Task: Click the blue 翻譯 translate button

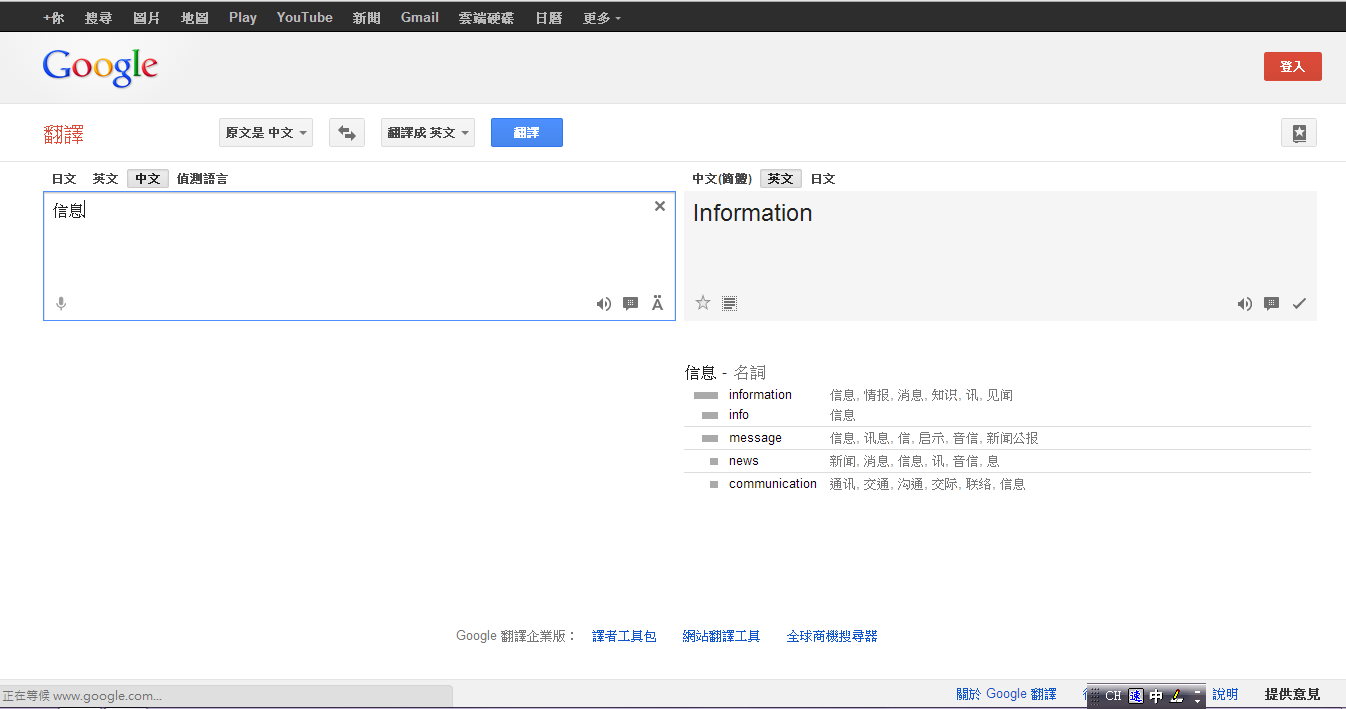Action: (527, 132)
